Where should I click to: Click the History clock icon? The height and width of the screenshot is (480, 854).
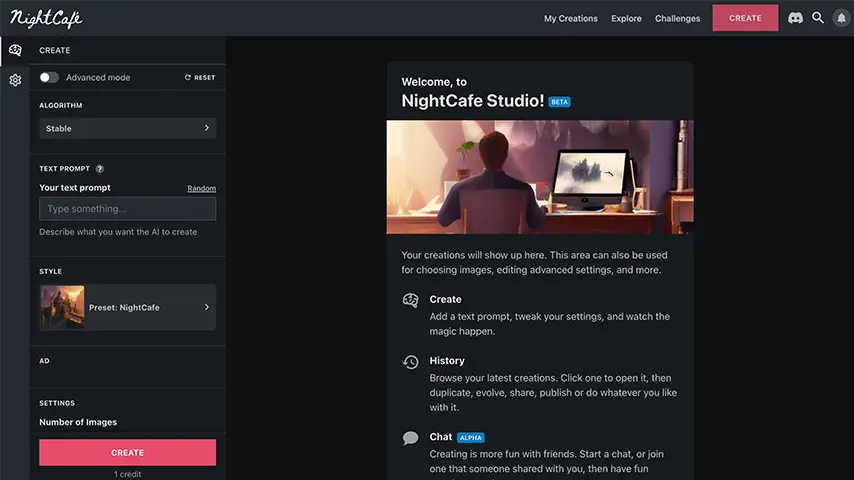(410, 362)
